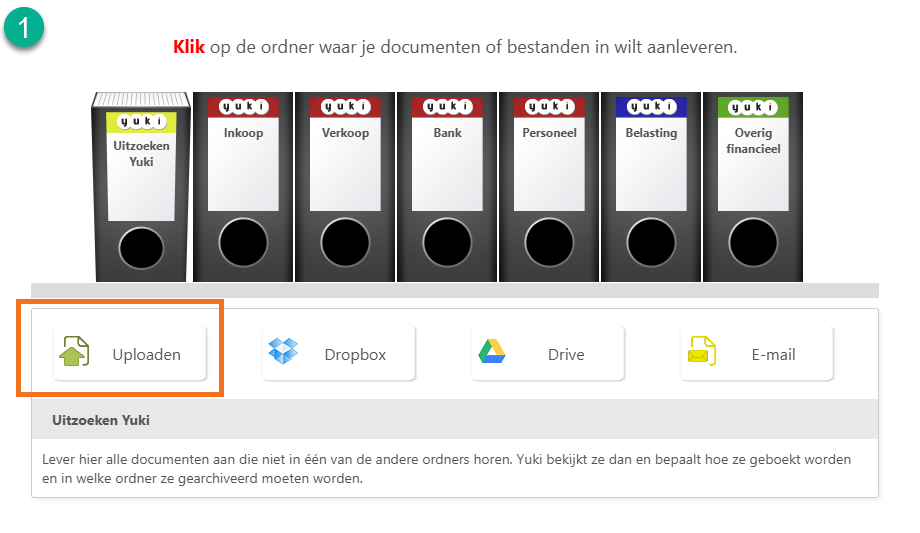Screen dimensions: 920x533
Task: Click the yellow envelope e-mail icon
Action: click(x=702, y=351)
